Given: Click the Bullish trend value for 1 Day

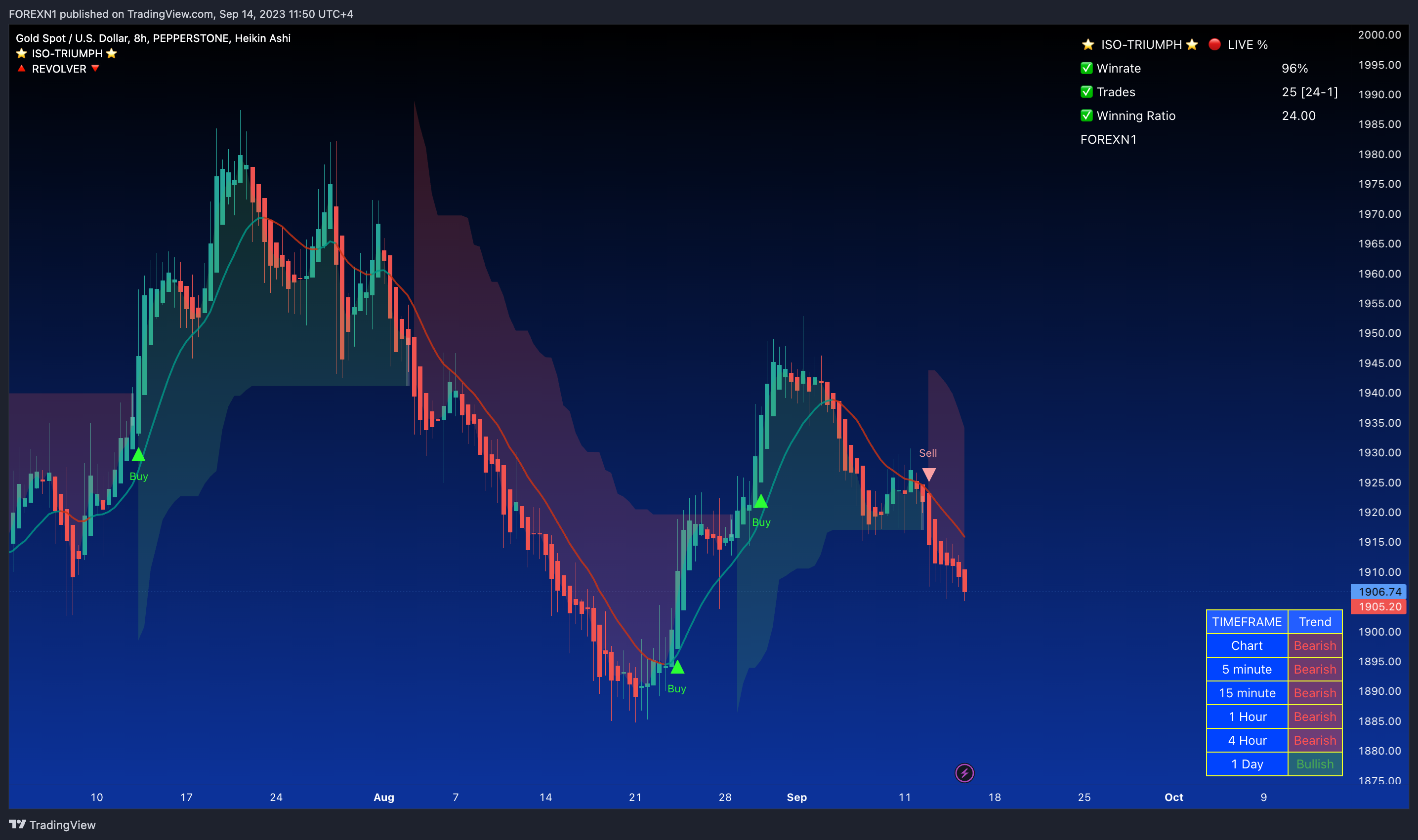Looking at the screenshot, I should pos(1314,764).
